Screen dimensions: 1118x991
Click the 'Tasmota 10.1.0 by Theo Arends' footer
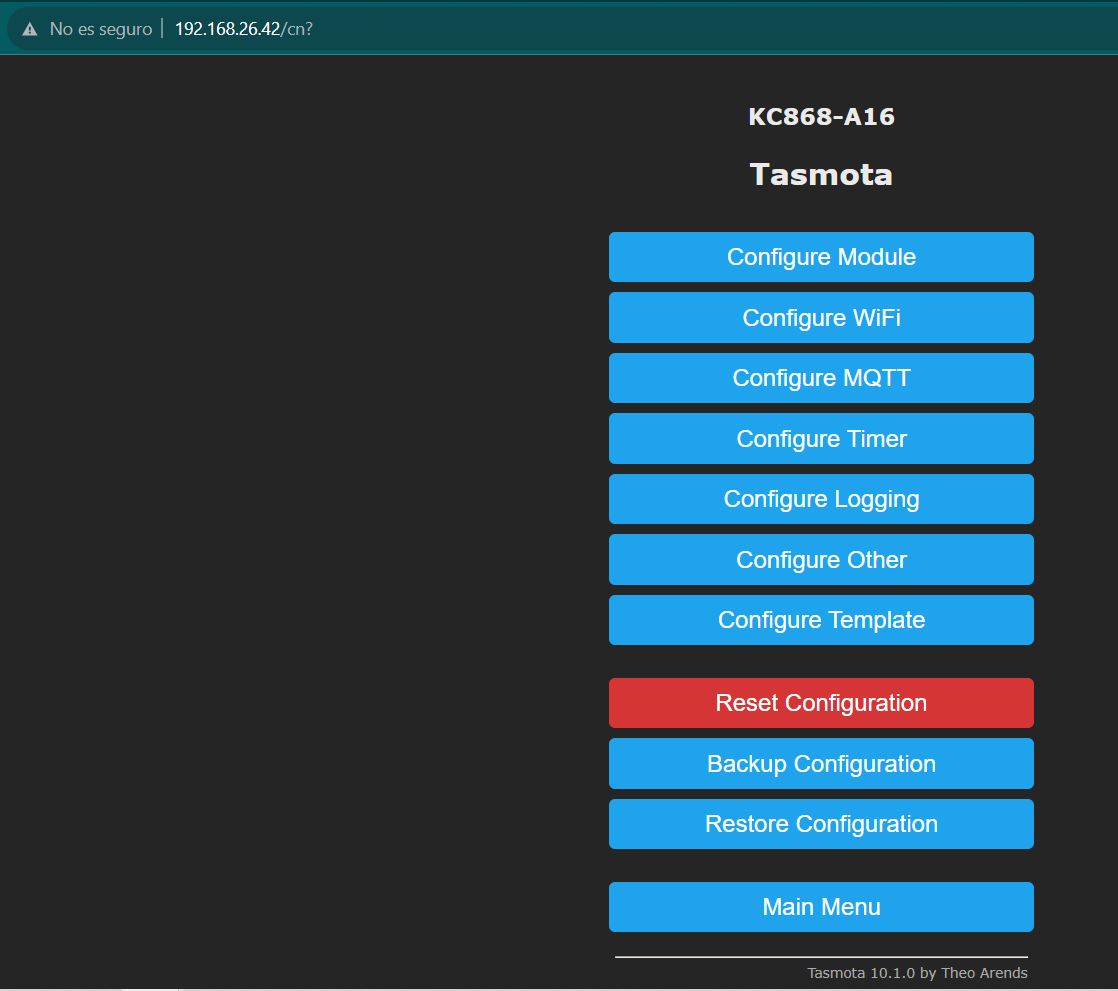[x=917, y=973]
